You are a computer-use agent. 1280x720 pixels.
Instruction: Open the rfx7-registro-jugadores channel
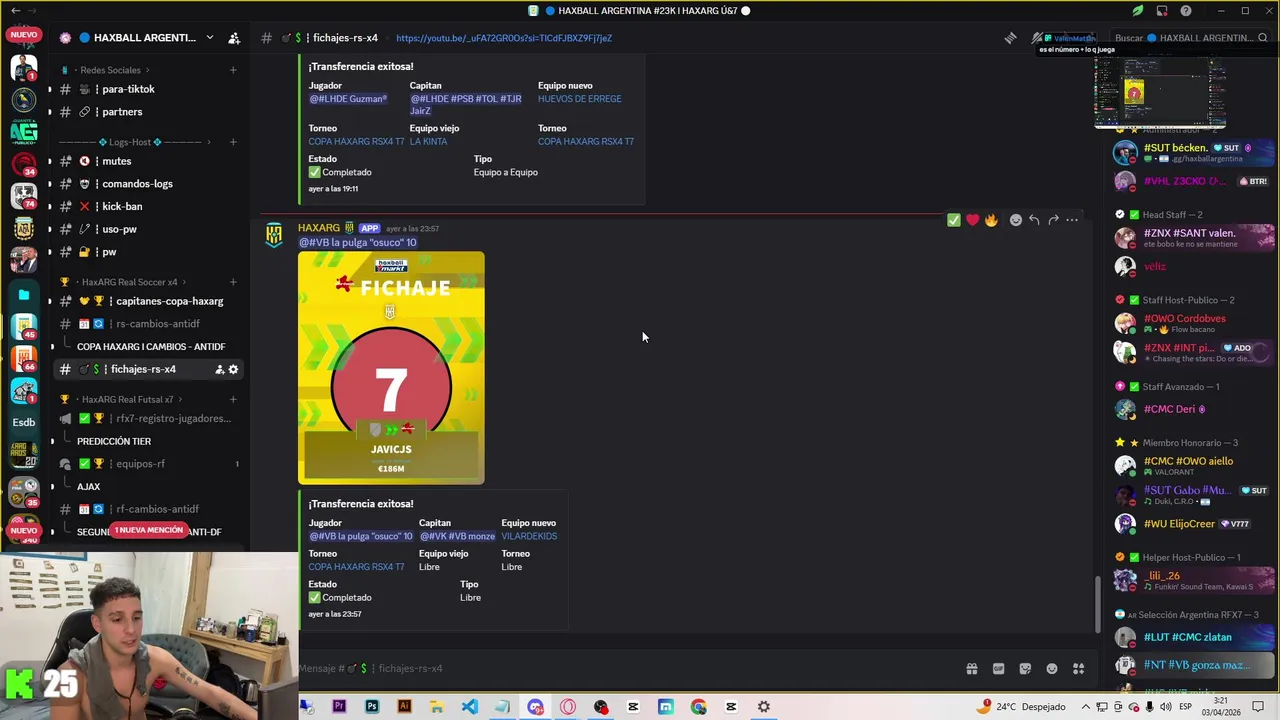(x=173, y=419)
